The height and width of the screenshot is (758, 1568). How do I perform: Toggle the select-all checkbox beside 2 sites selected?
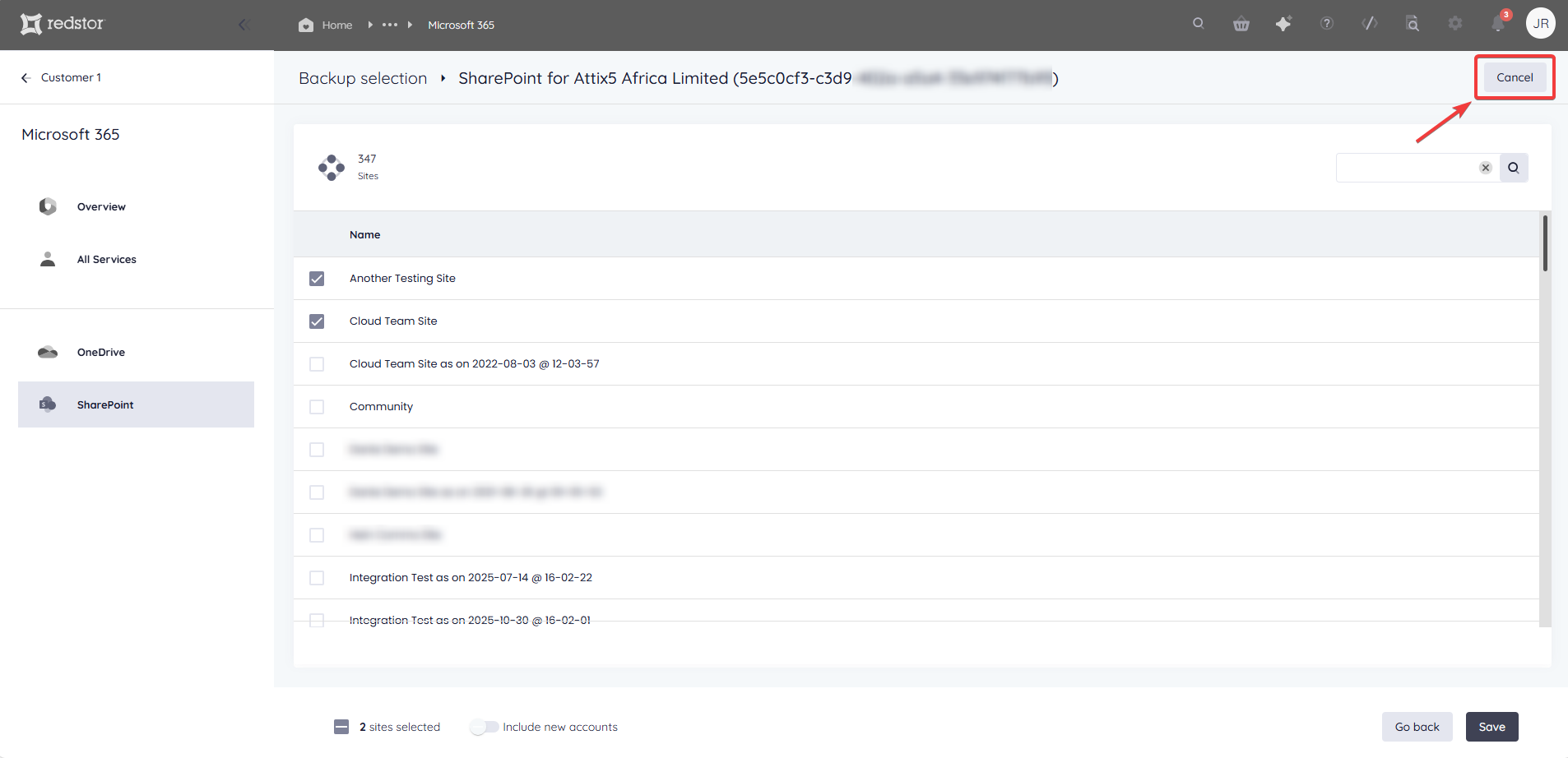pyautogui.click(x=341, y=727)
